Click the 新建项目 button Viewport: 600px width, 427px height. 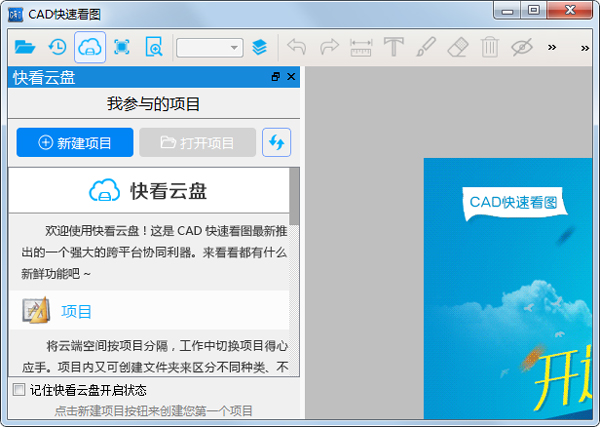(x=75, y=143)
